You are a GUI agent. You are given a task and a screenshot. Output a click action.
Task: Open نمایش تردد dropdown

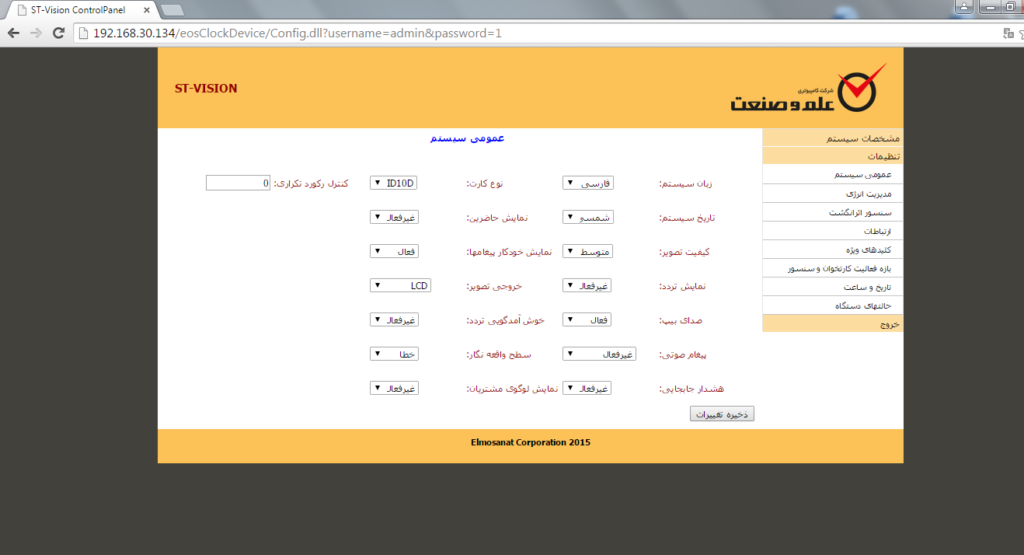click(x=586, y=285)
